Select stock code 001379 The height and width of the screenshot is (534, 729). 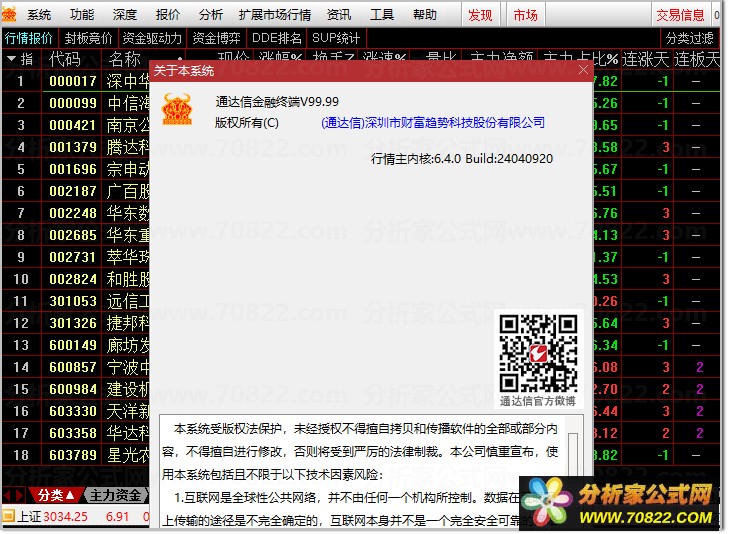coord(73,147)
